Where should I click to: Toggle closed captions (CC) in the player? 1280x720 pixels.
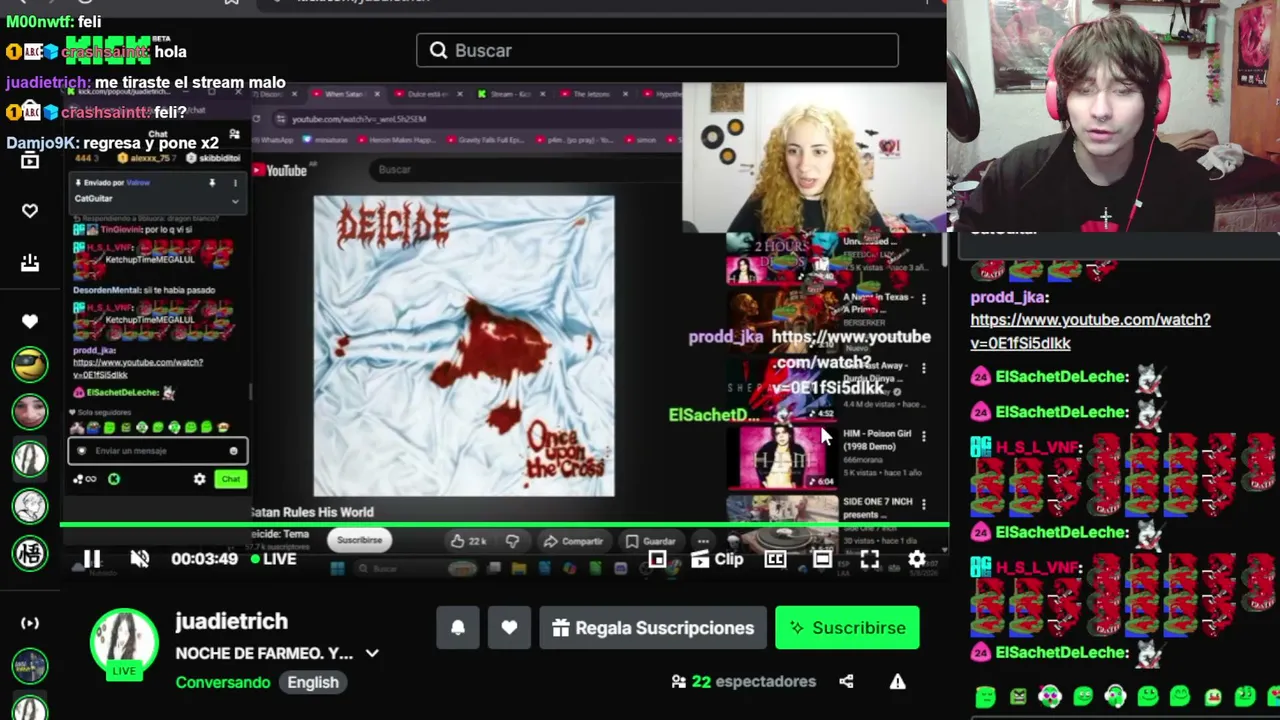tap(775, 559)
